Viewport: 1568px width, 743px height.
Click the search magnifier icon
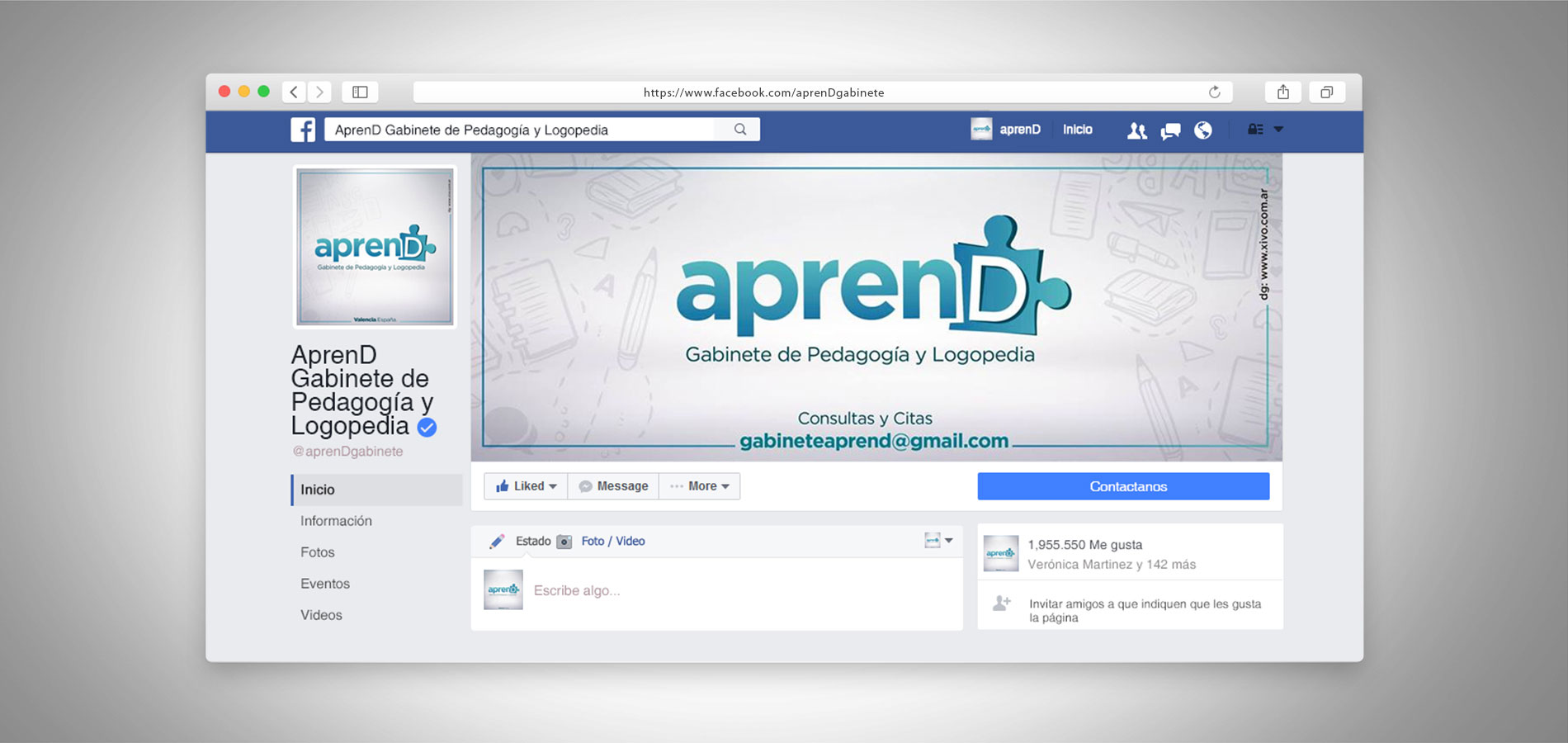pyautogui.click(x=740, y=130)
